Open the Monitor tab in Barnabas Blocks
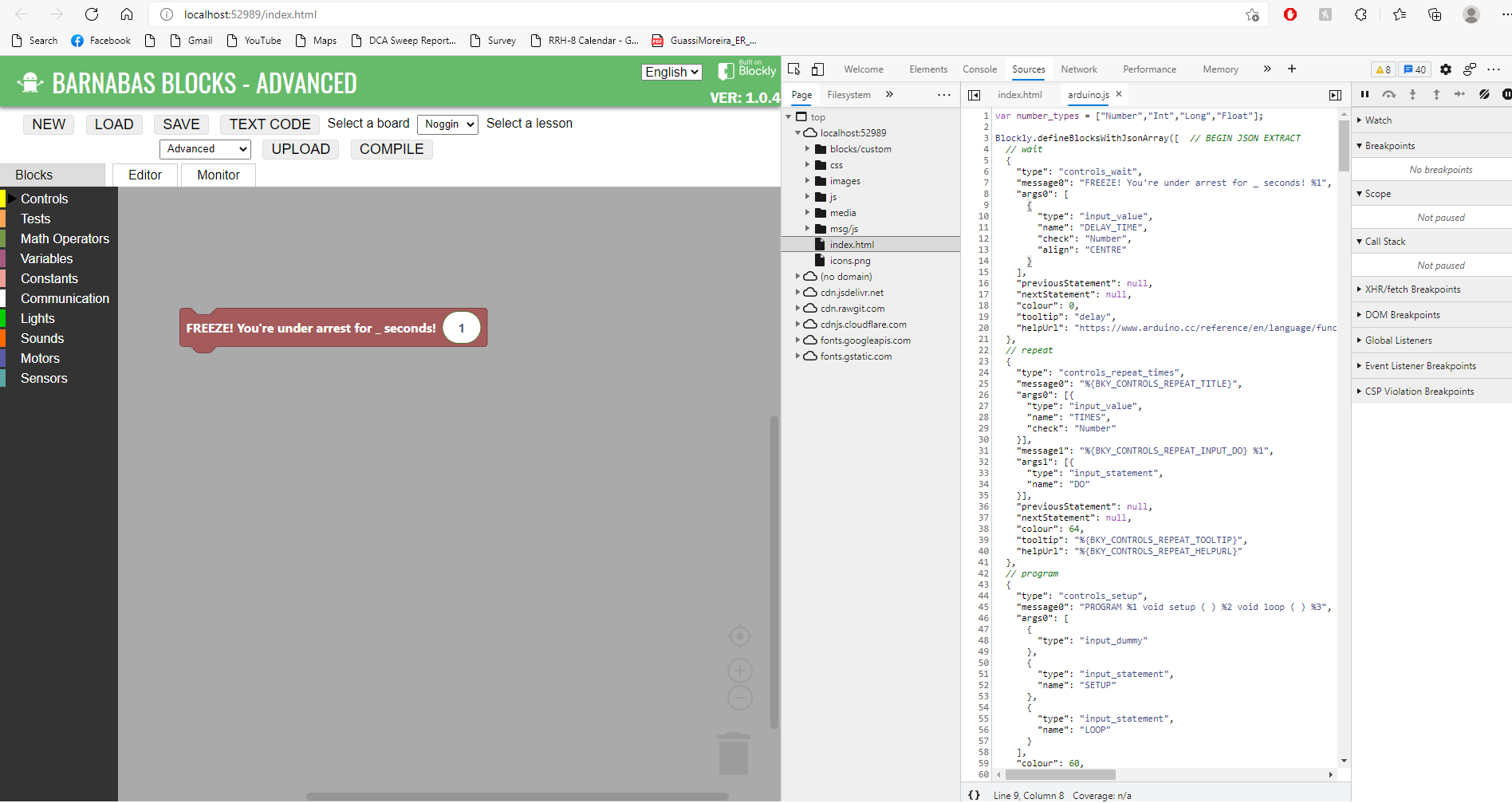 (219, 175)
